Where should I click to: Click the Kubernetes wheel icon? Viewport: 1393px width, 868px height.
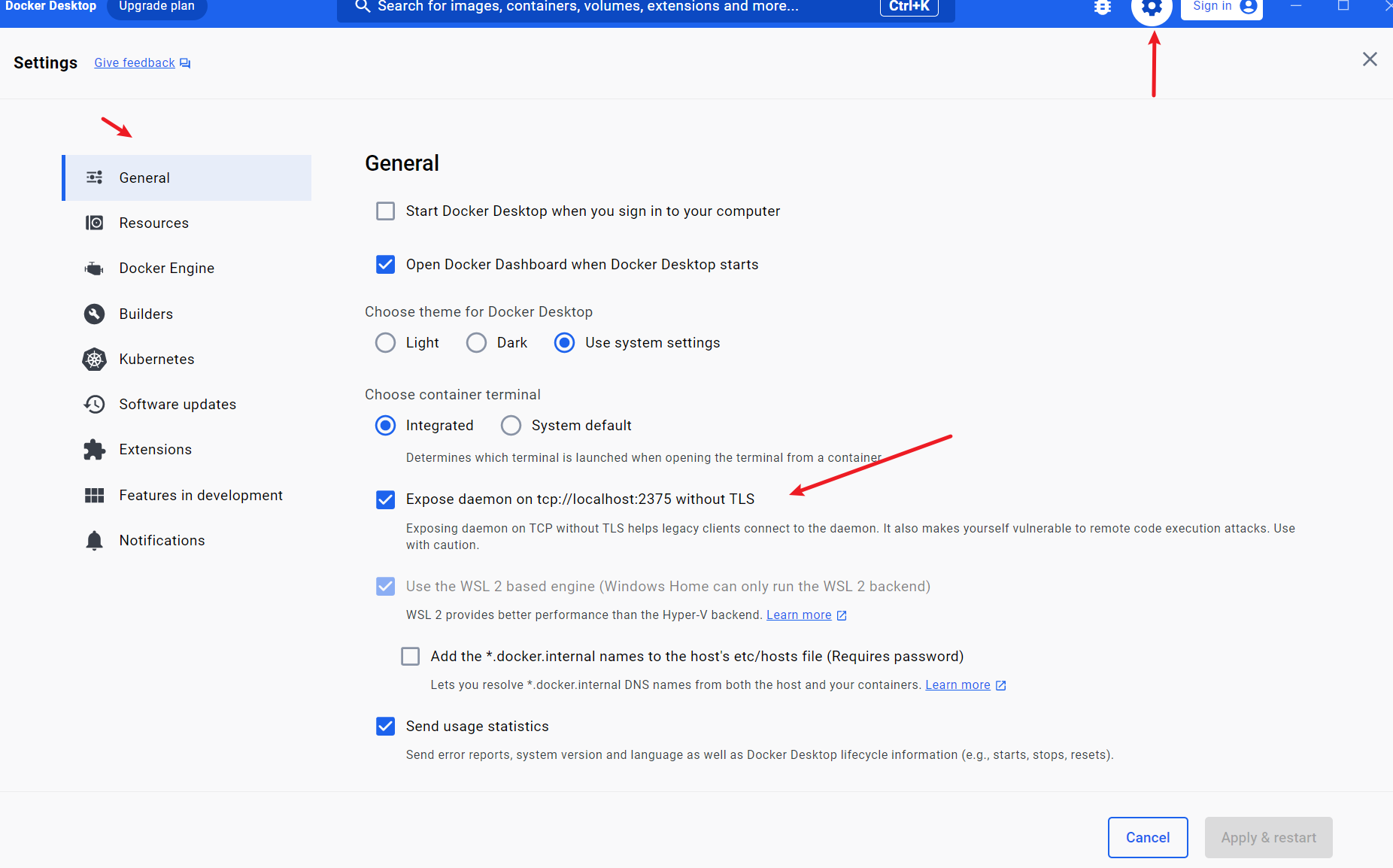pos(94,360)
